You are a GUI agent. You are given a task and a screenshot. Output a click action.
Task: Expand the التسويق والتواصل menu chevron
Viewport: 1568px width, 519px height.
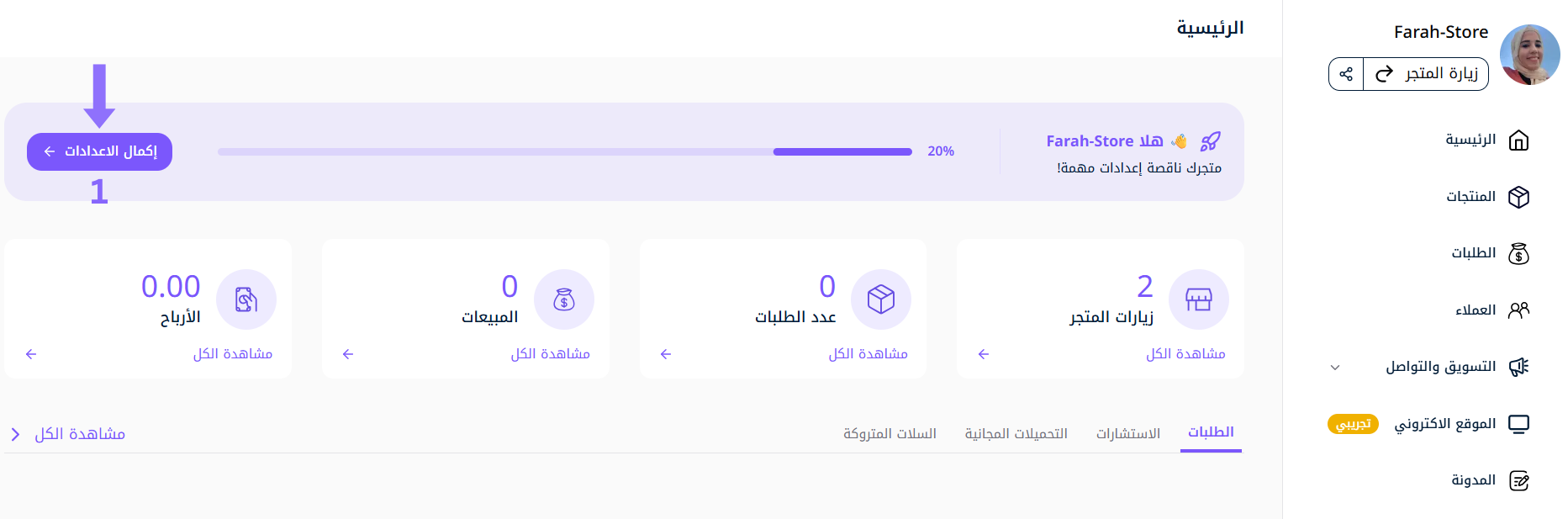tap(1335, 368)
